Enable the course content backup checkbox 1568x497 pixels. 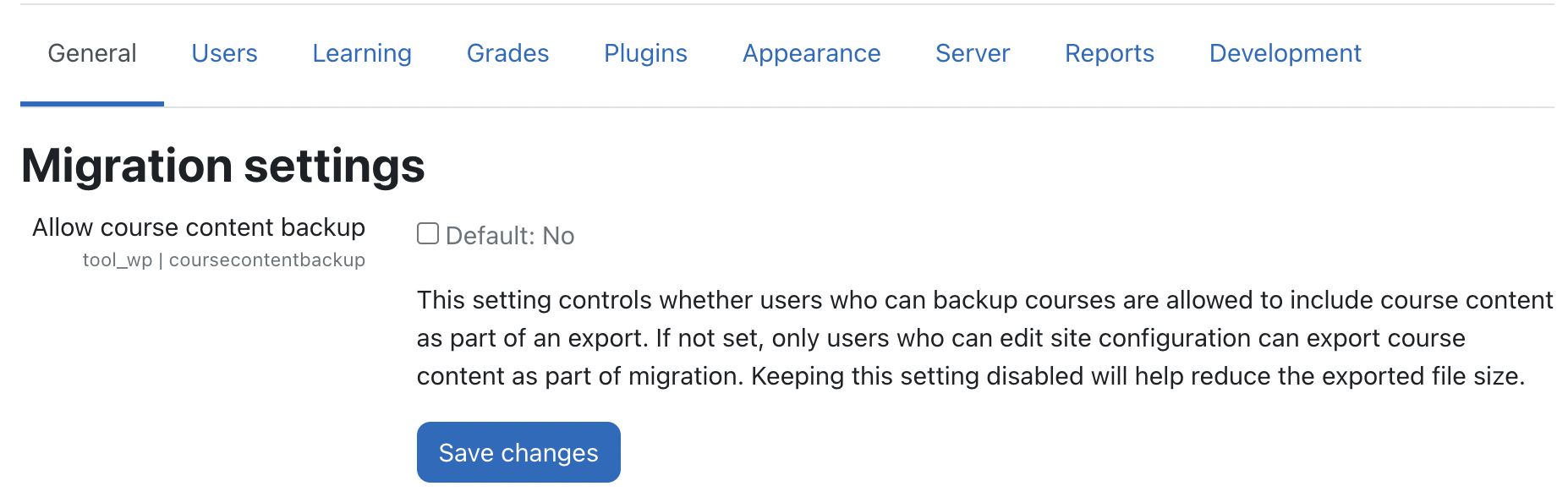click(428, 233)
